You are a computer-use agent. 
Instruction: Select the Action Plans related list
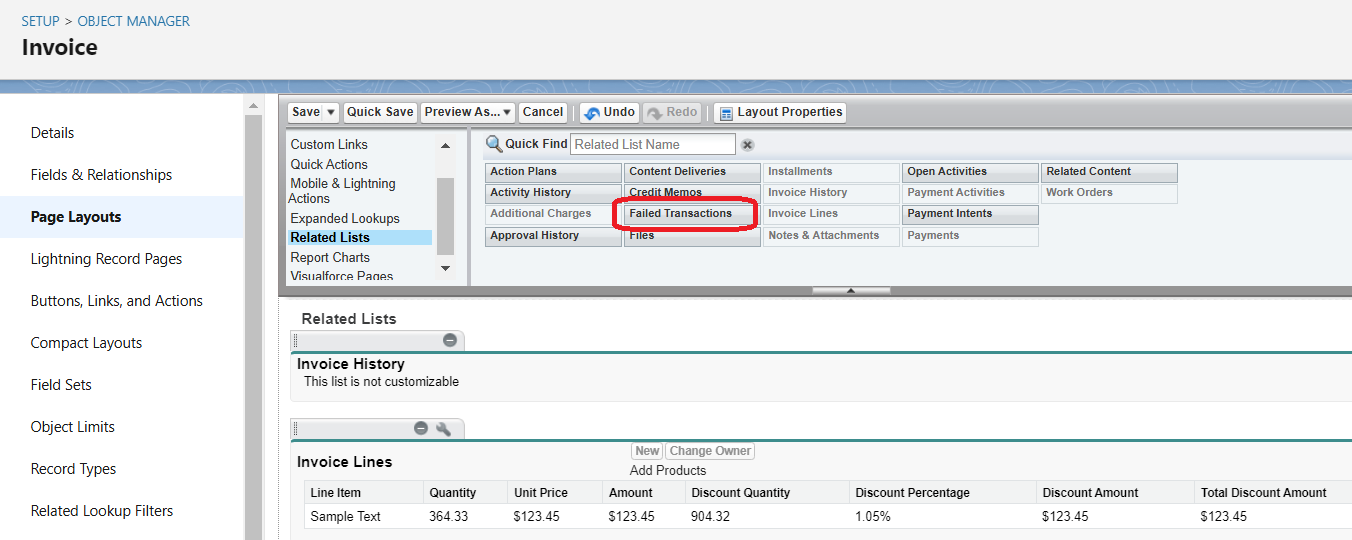click(553, 172)
